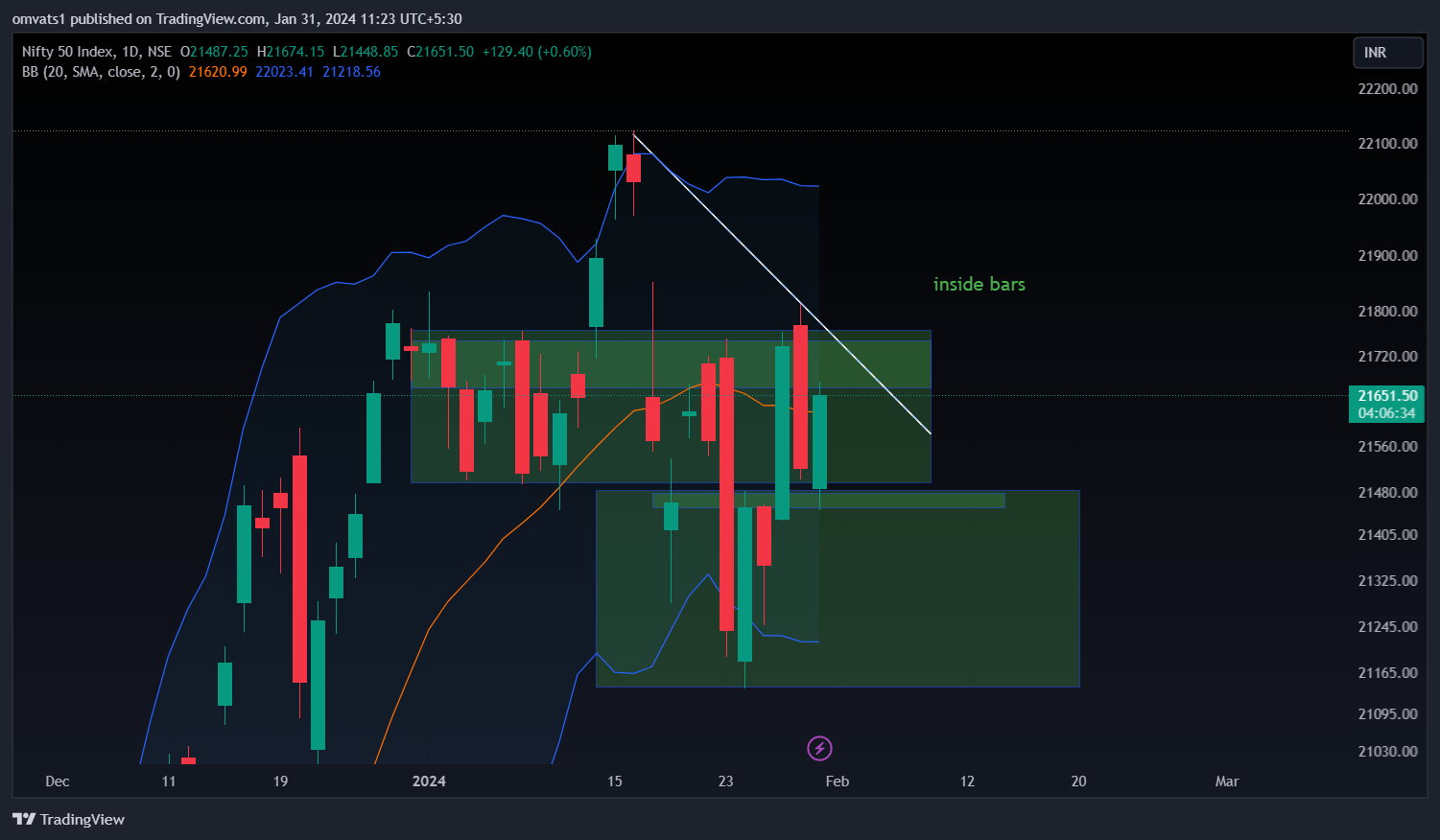Click the 21165.00 price axis label
This screenshot has height=840, width=1440.
coord(1387,672)
